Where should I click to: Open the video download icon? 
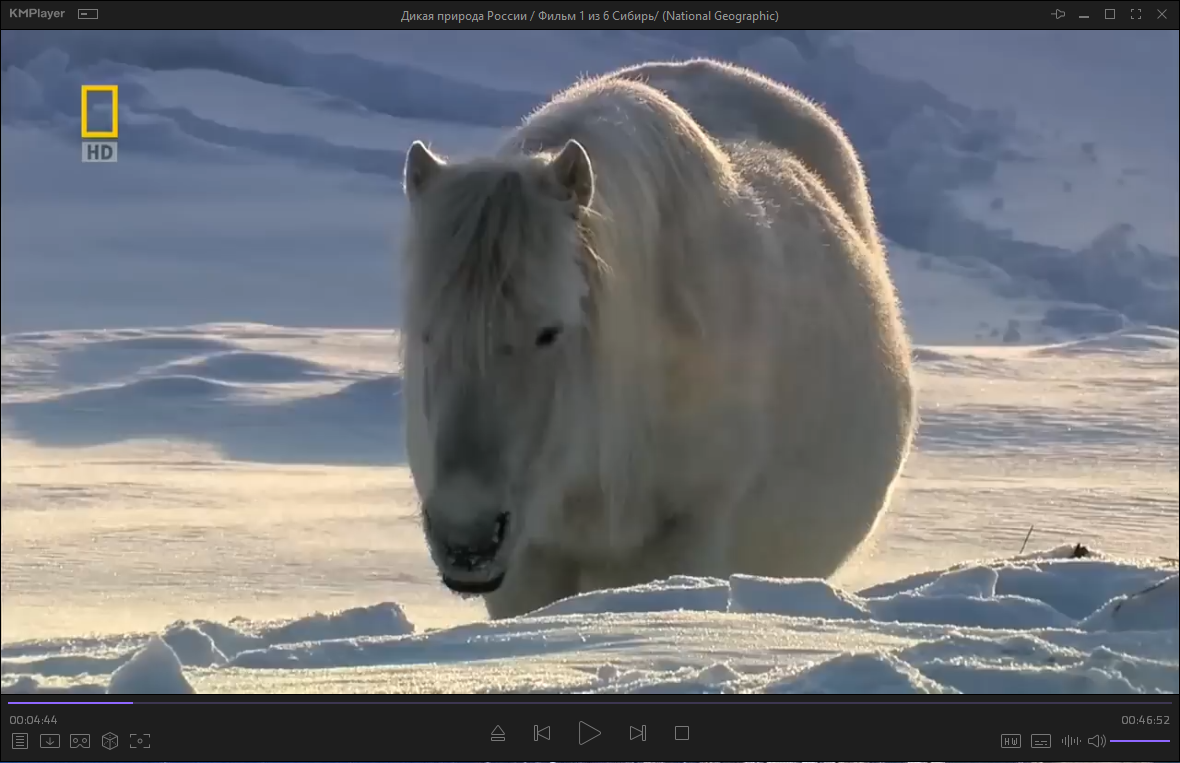[50, 741]
